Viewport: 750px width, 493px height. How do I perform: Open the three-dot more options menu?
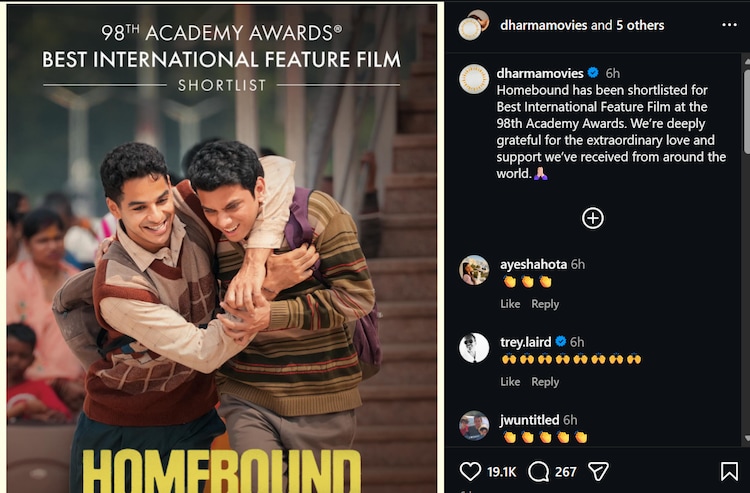[729, 25]
